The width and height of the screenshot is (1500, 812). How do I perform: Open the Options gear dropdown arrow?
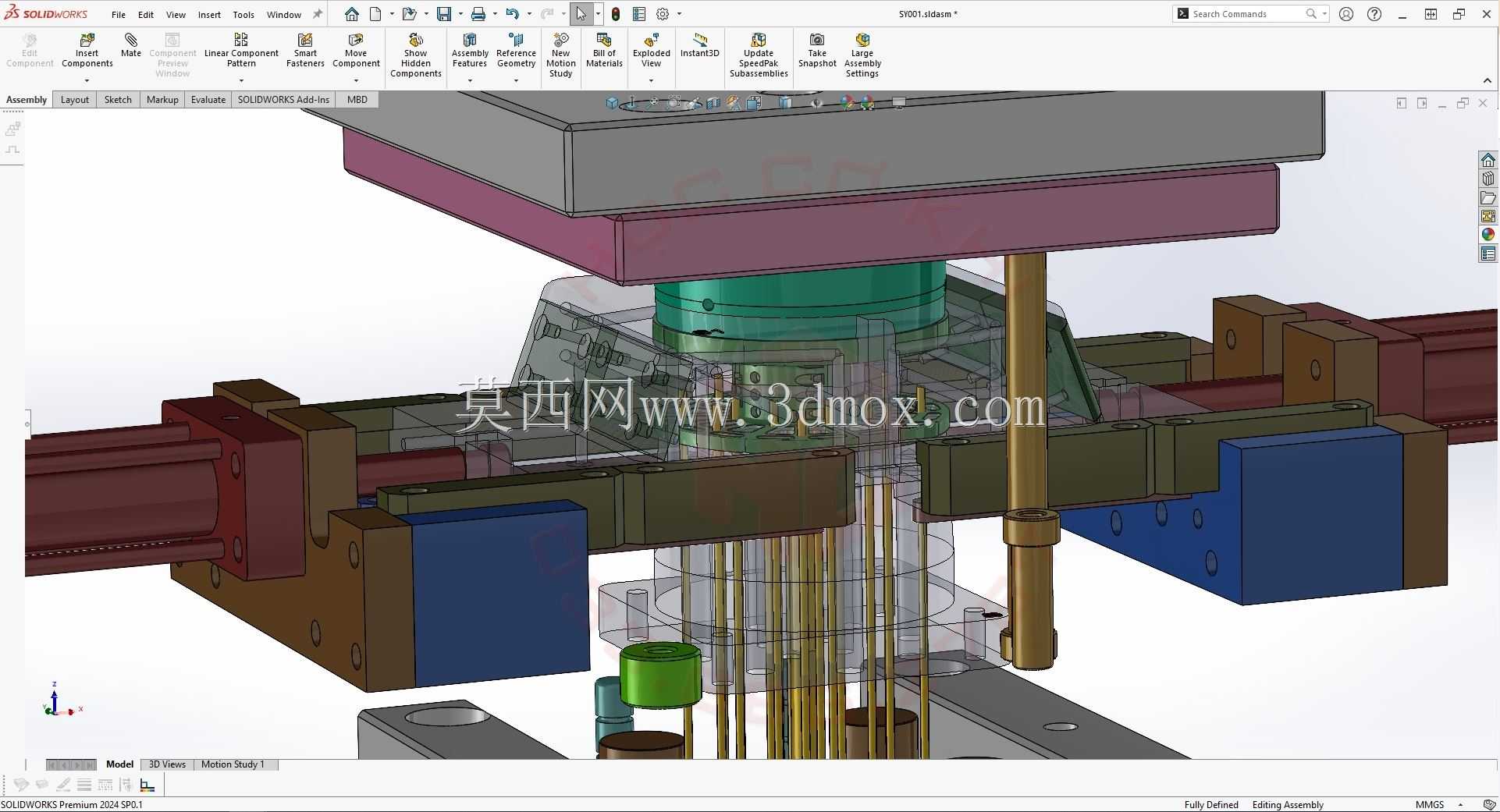(679, 14)
